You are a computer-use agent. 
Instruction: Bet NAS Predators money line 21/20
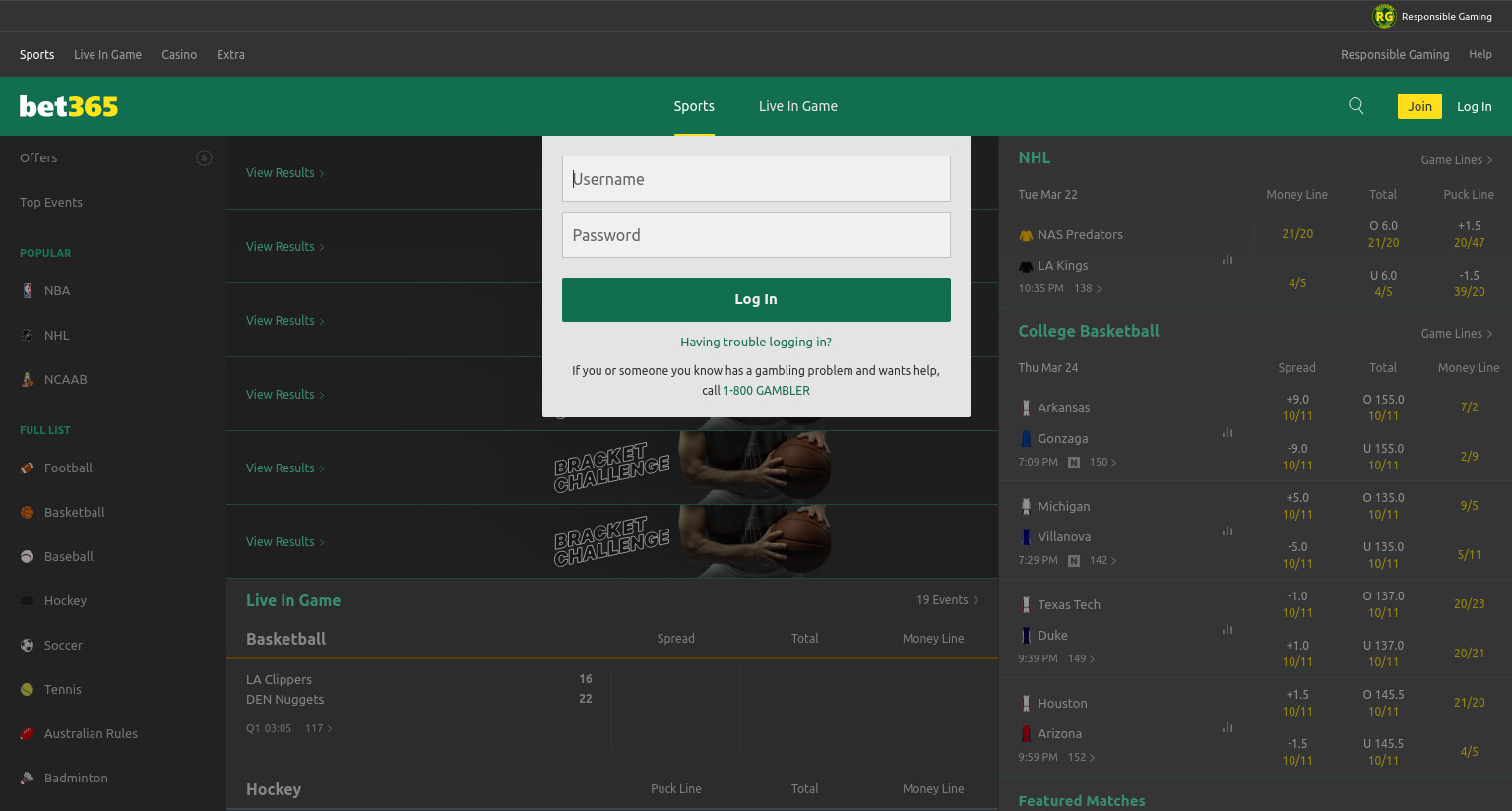click(x=1297, y=233)
